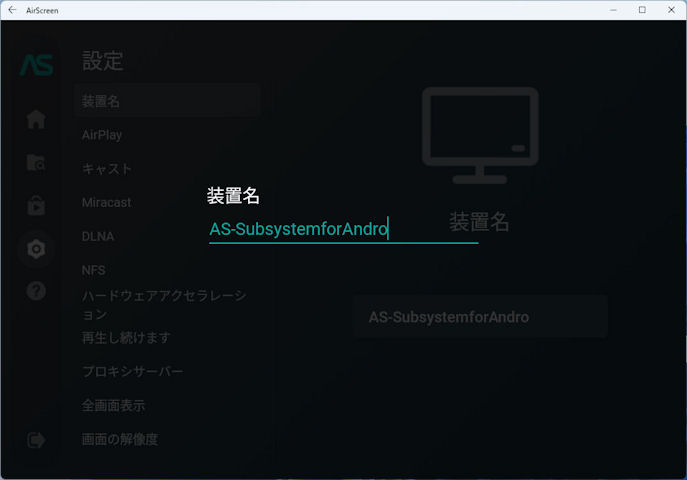Click the AS logo in the sidebar
The image size is (687, 480).
37,65
